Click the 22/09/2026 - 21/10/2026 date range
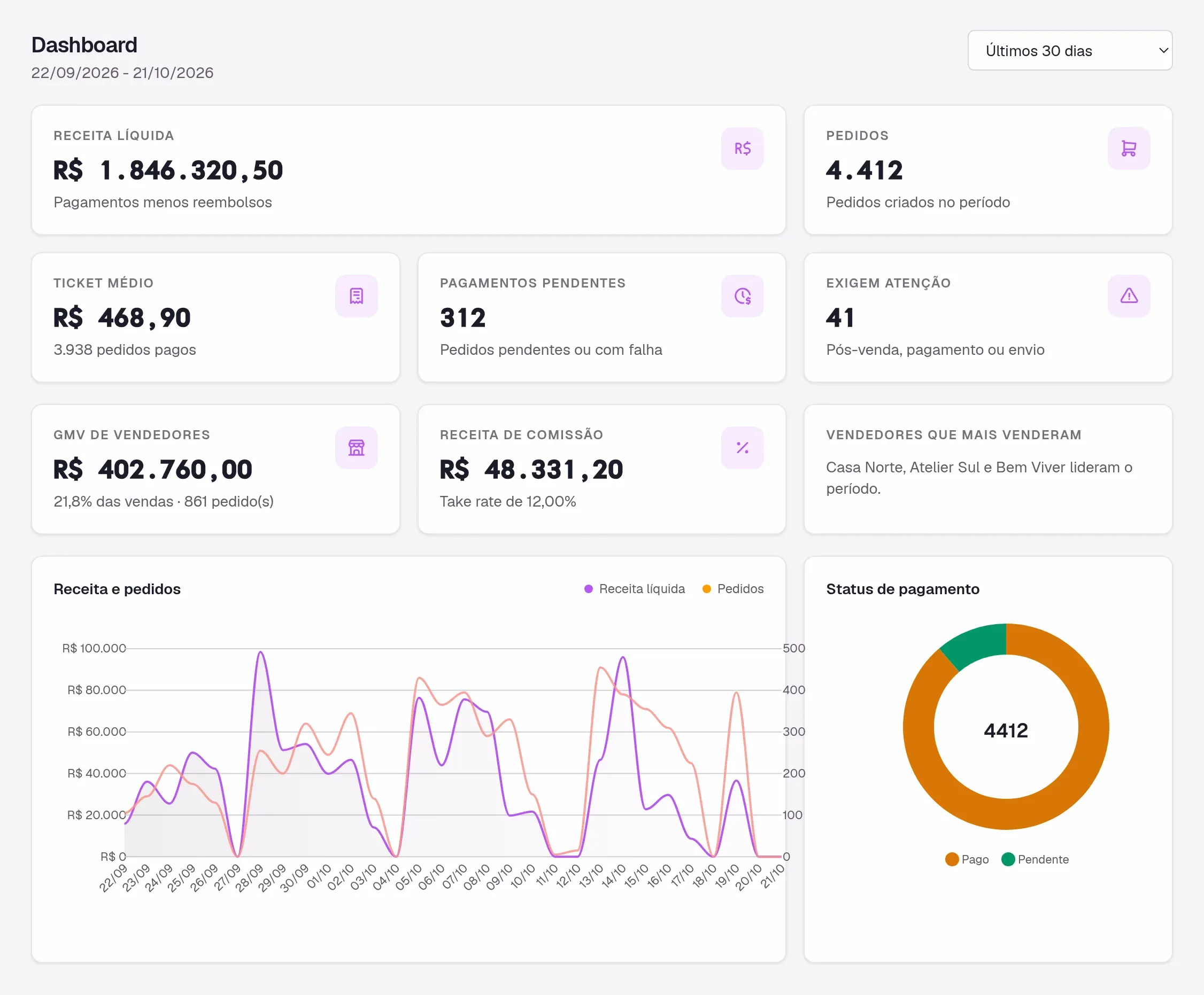The height and width of the screenshot is (995, 1204). pos(122,73)
